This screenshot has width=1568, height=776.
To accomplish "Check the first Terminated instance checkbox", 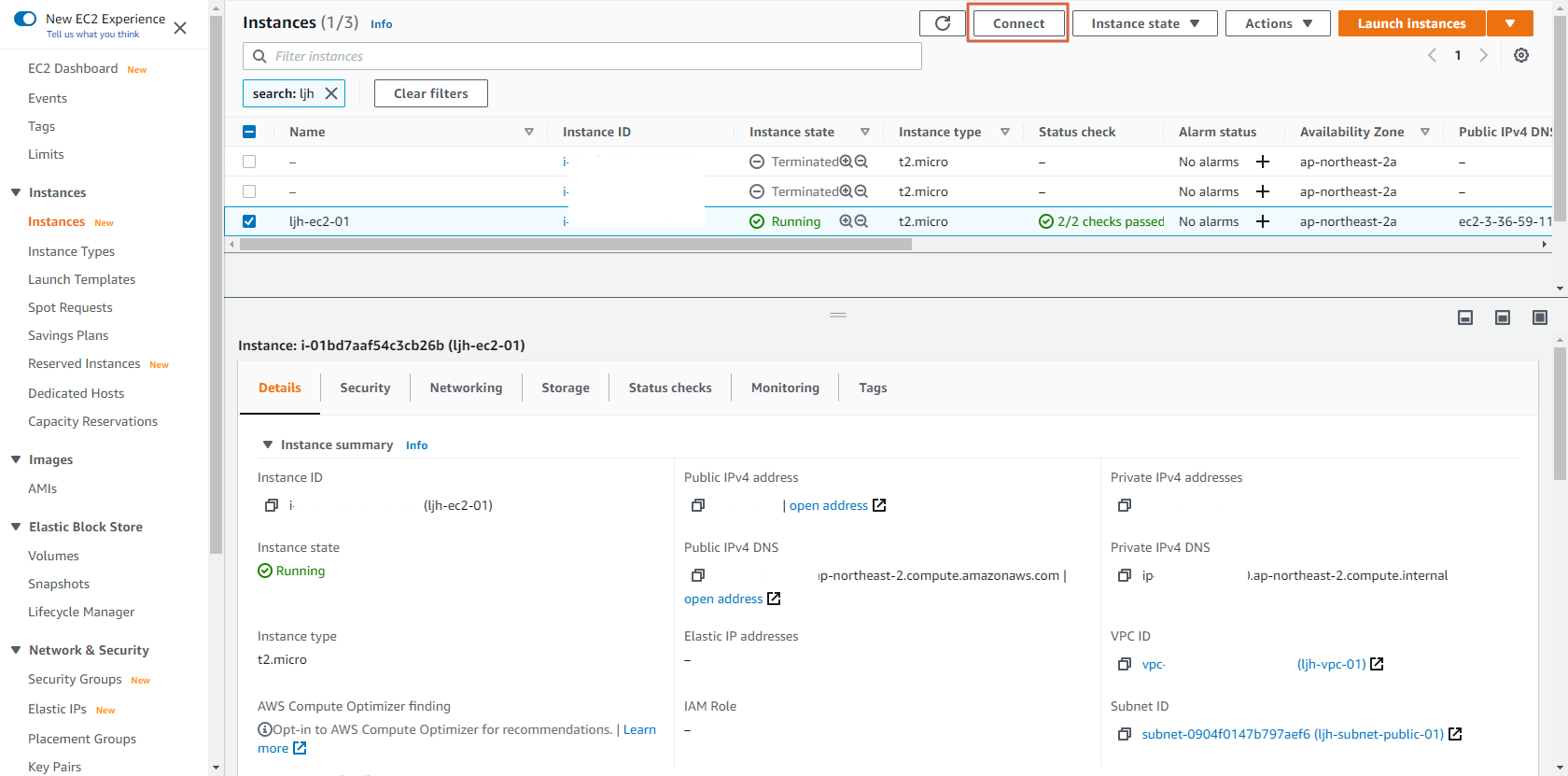I will coord(249,162).
